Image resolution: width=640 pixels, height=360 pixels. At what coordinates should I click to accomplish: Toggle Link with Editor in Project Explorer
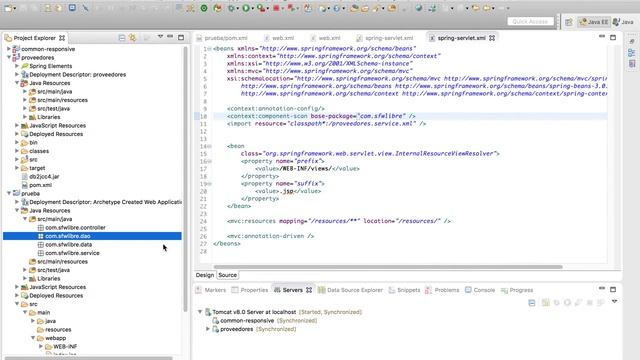click(x=133, y=38)
